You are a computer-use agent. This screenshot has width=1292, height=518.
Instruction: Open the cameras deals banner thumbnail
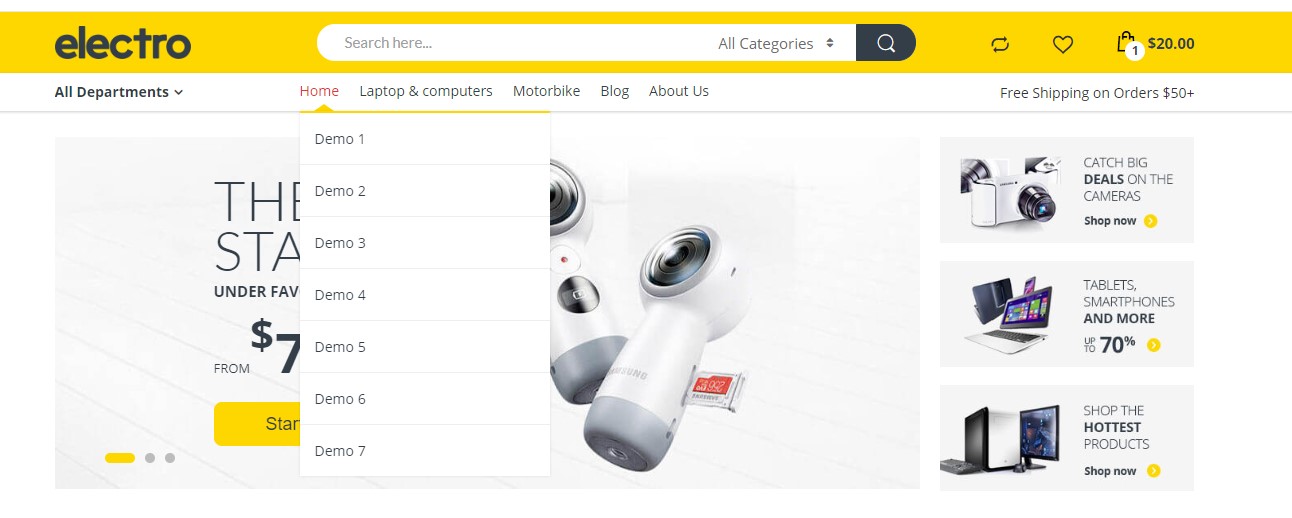tap(1010, 191)
